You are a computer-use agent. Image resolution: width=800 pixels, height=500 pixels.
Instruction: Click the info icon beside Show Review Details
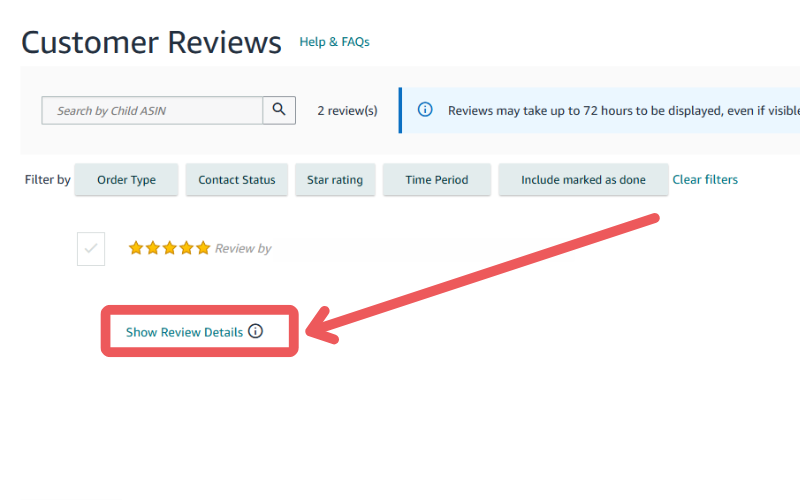click(x=256, y=331)
